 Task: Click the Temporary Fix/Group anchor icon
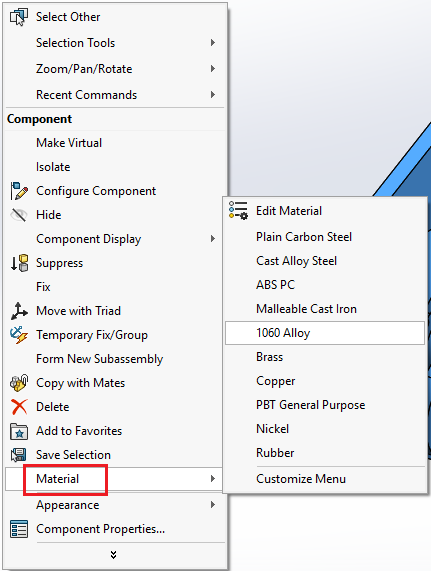coord(19,335)
